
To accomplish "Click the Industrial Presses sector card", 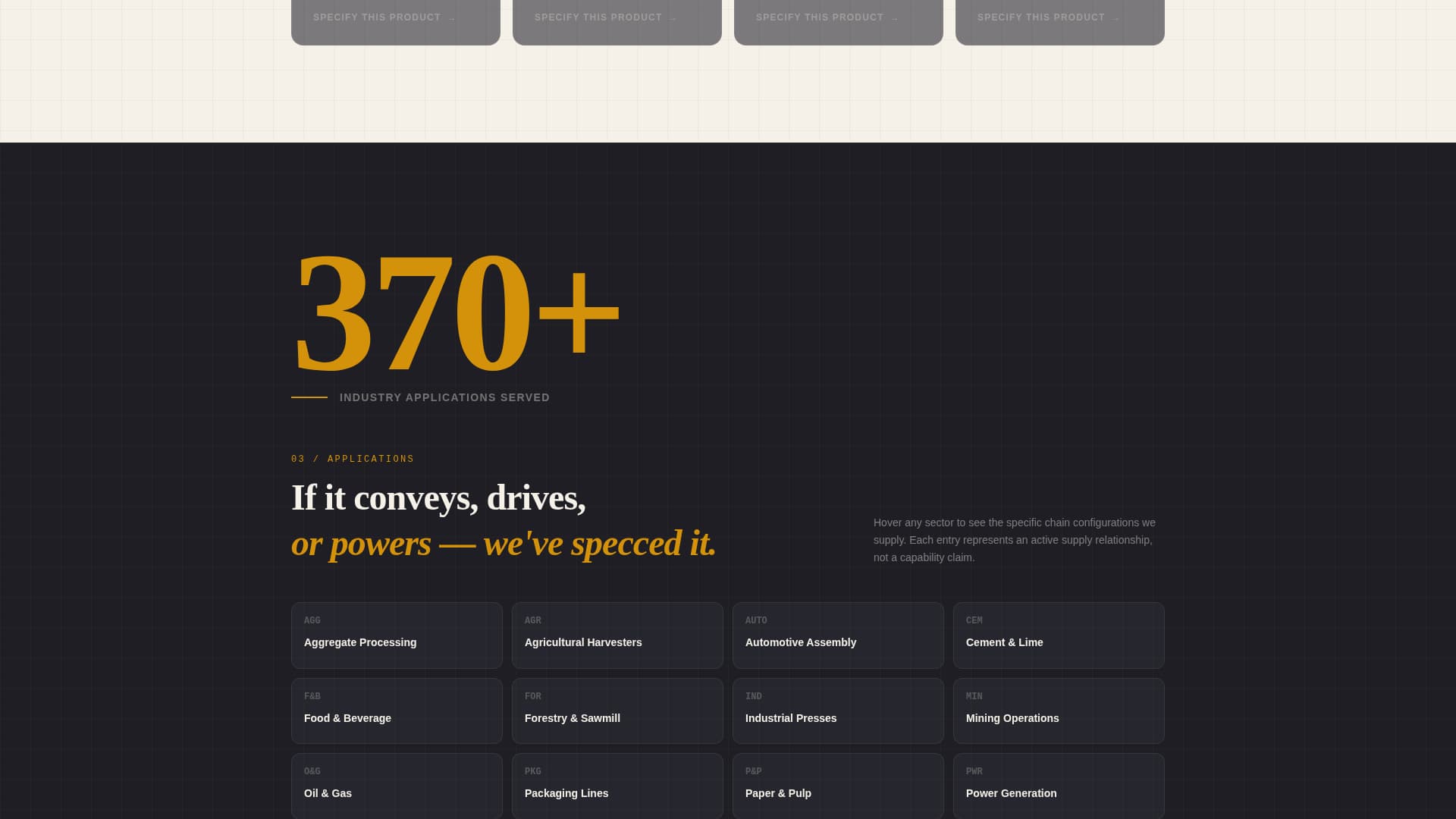I will (837, 711).
